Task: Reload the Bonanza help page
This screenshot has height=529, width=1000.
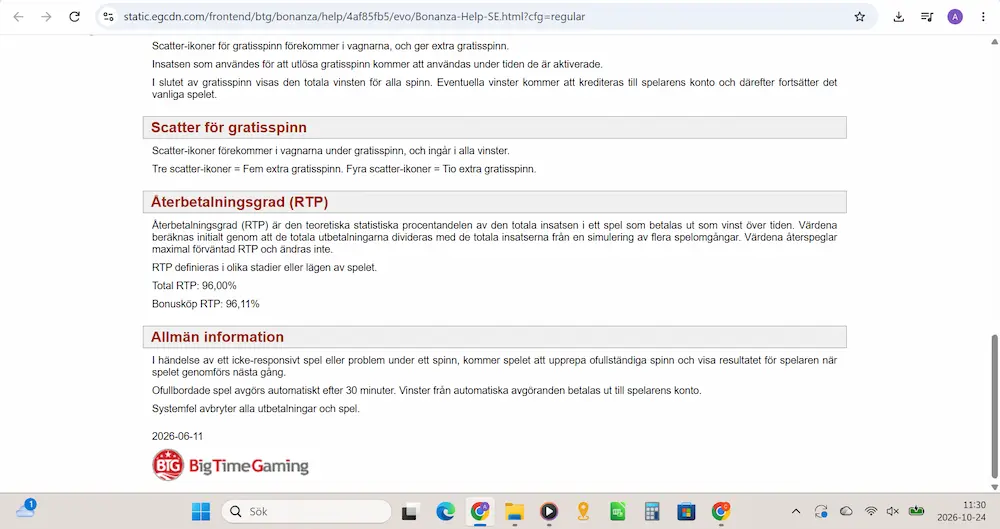Action: pyautogui.click(x=75, y=17)
